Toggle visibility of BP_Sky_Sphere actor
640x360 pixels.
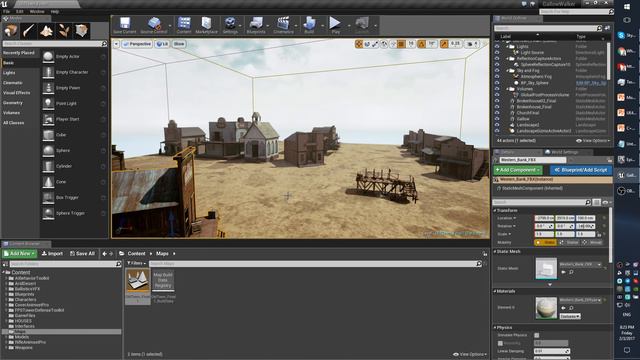point(497,82)
